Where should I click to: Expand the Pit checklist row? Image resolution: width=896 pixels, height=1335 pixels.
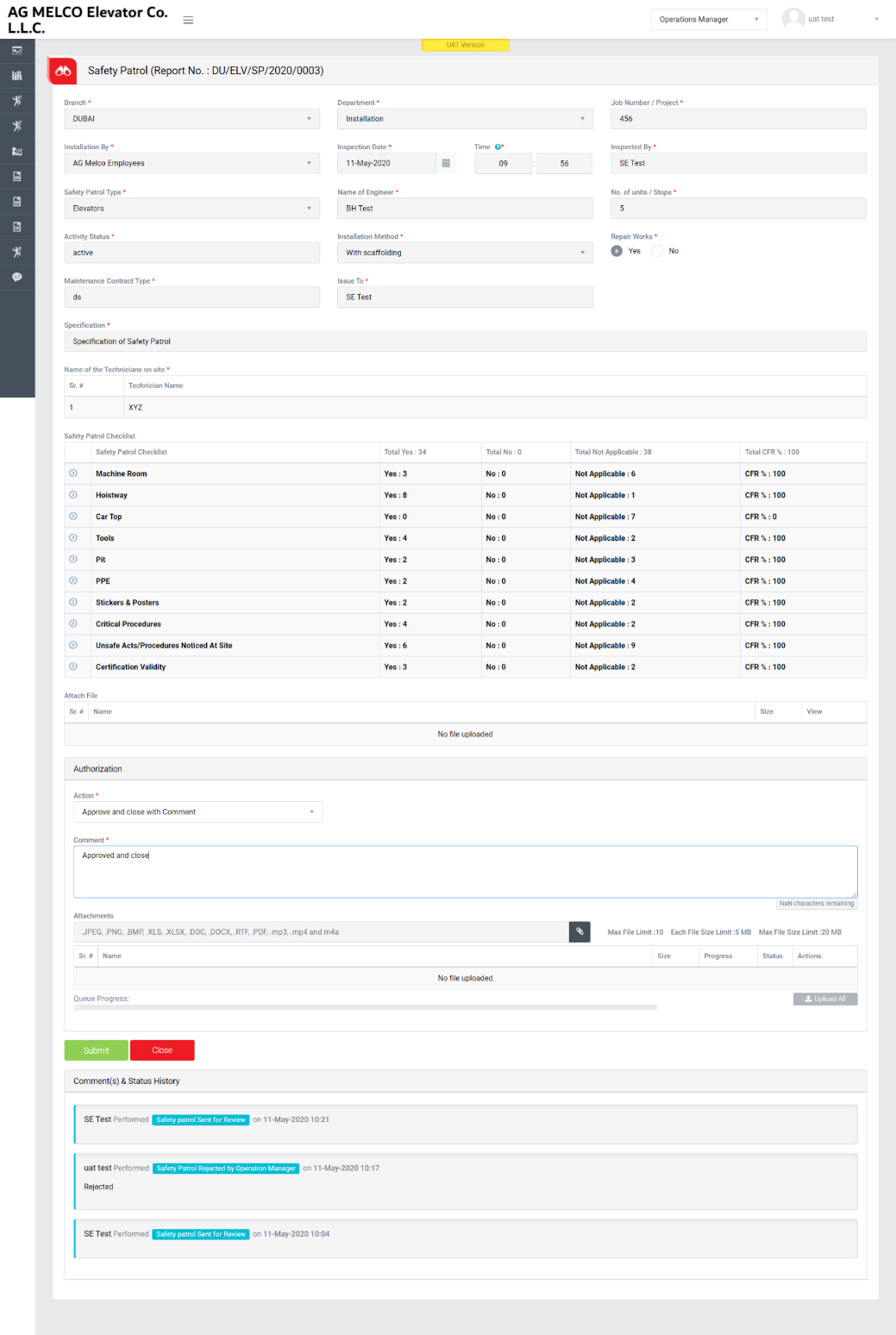tap(73, 560)
